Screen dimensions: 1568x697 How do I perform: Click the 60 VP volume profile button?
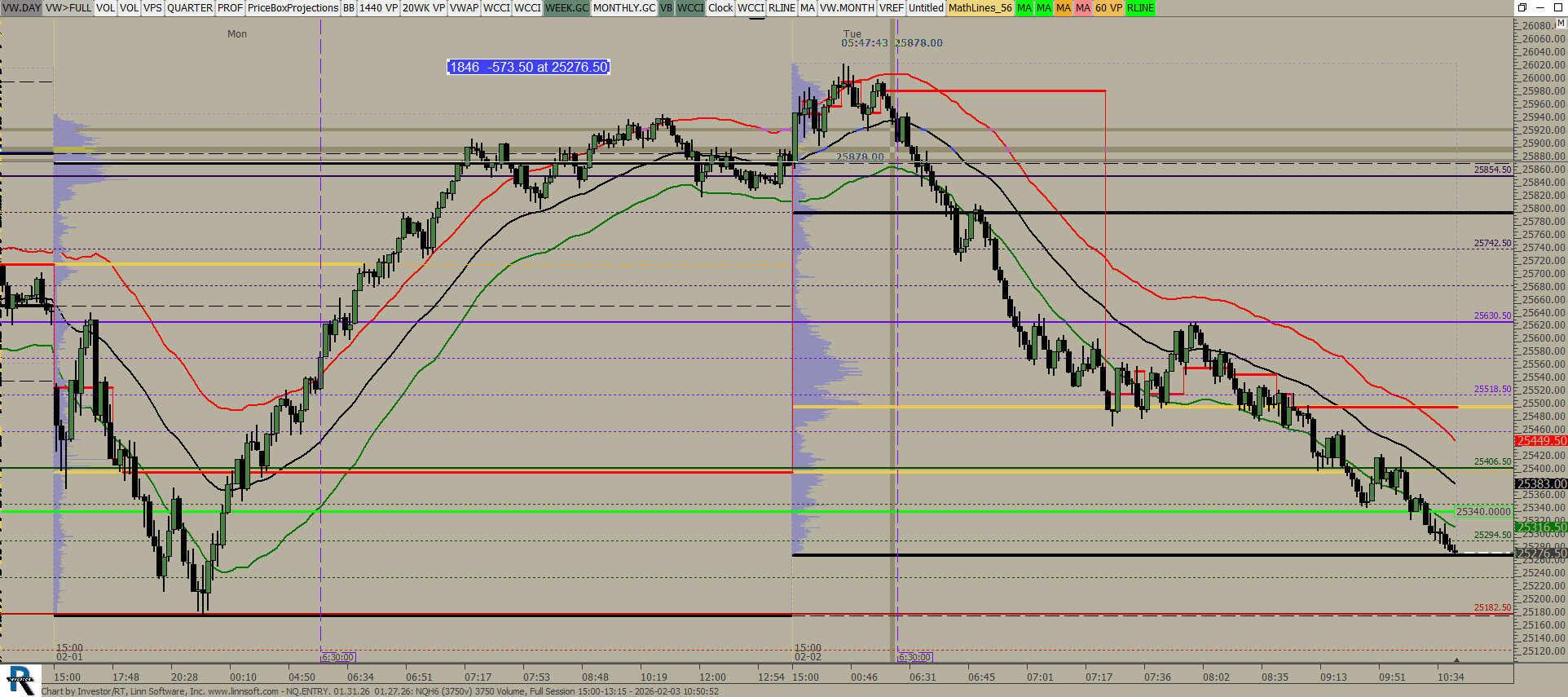coord(1108,8)
